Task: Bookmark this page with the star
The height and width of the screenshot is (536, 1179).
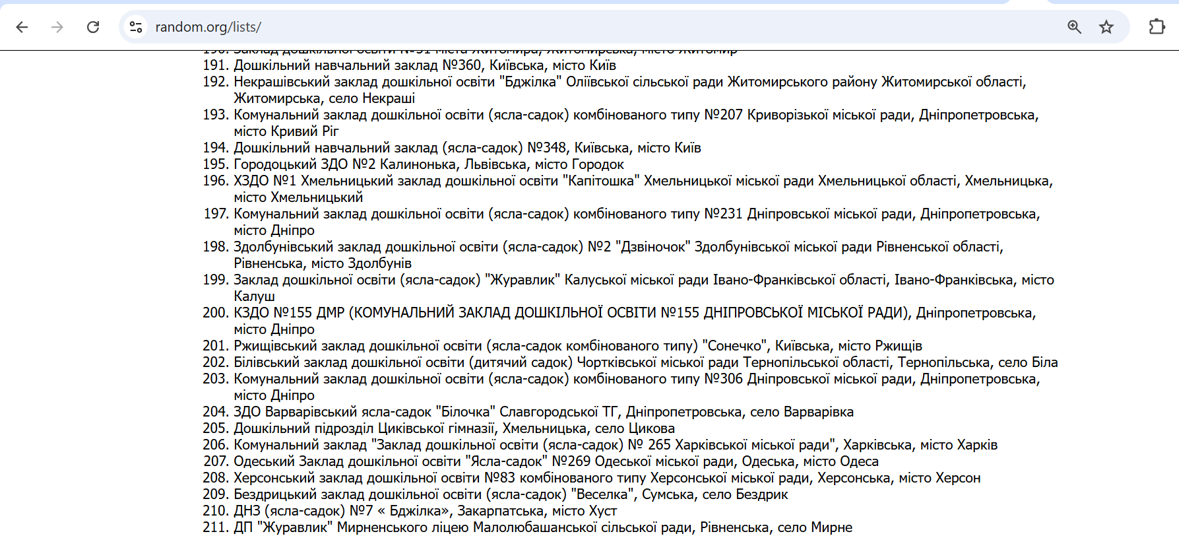Action: click(1106, 27)
